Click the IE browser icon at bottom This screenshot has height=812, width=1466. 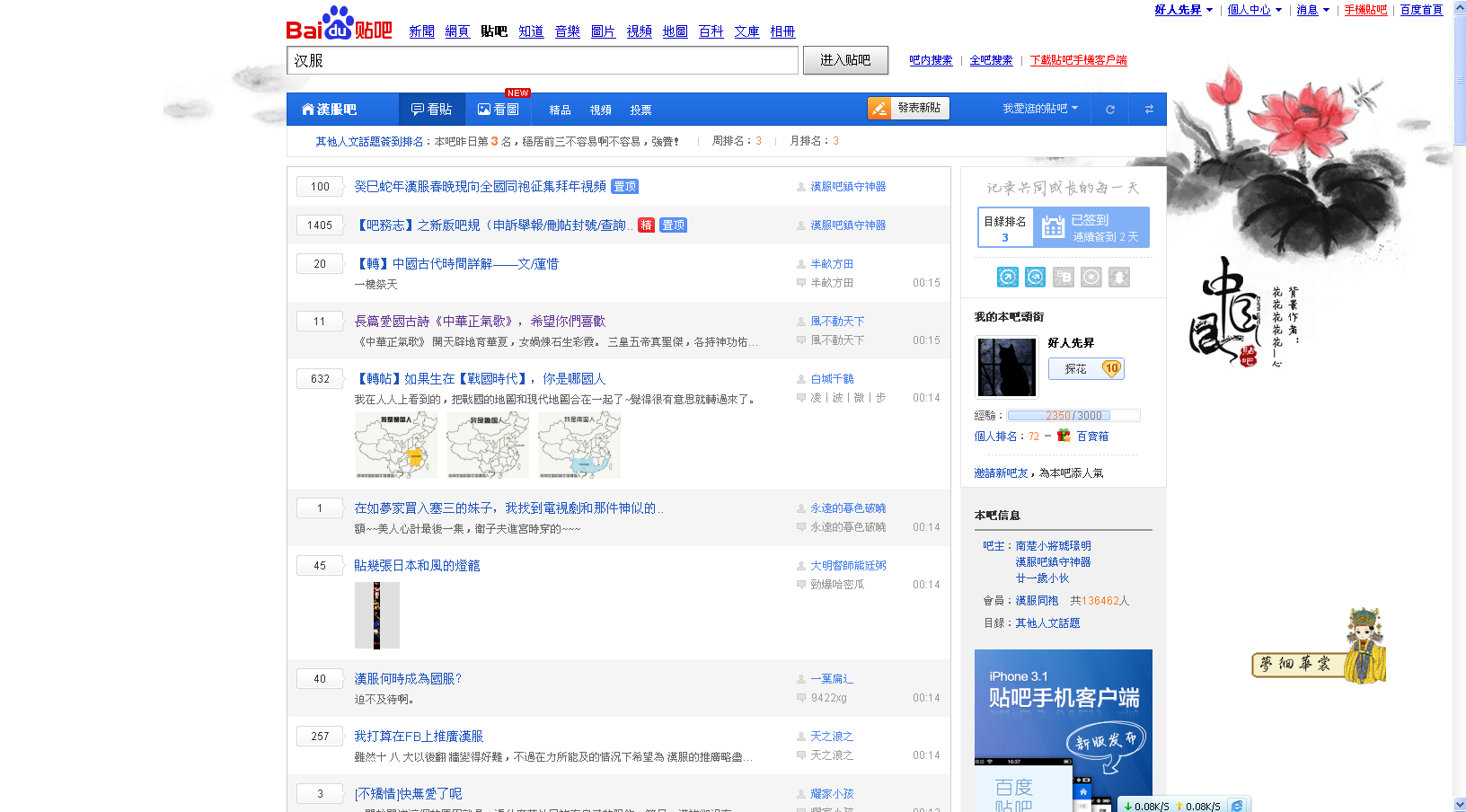[1238, 806]
